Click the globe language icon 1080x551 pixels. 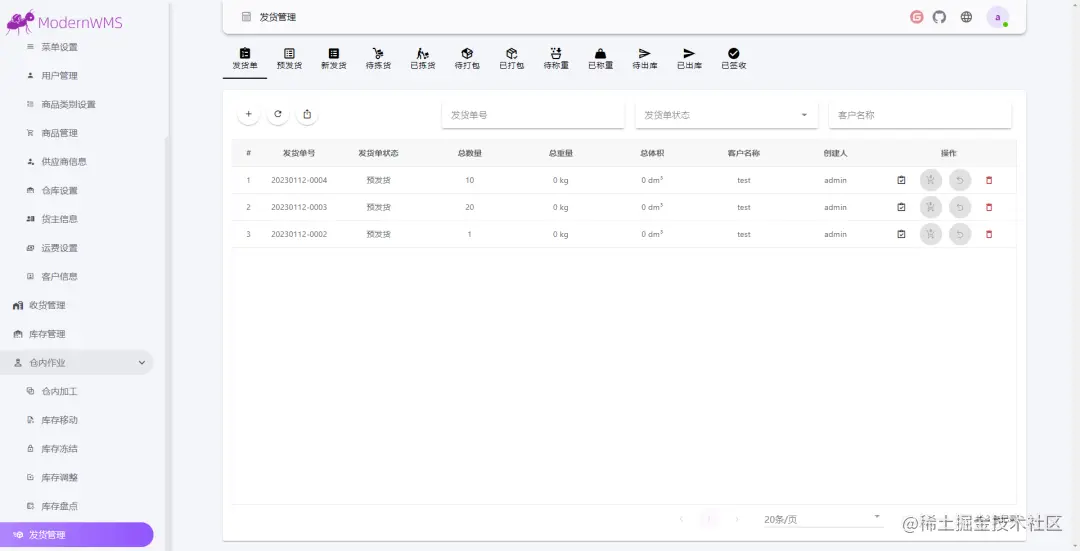966,17
